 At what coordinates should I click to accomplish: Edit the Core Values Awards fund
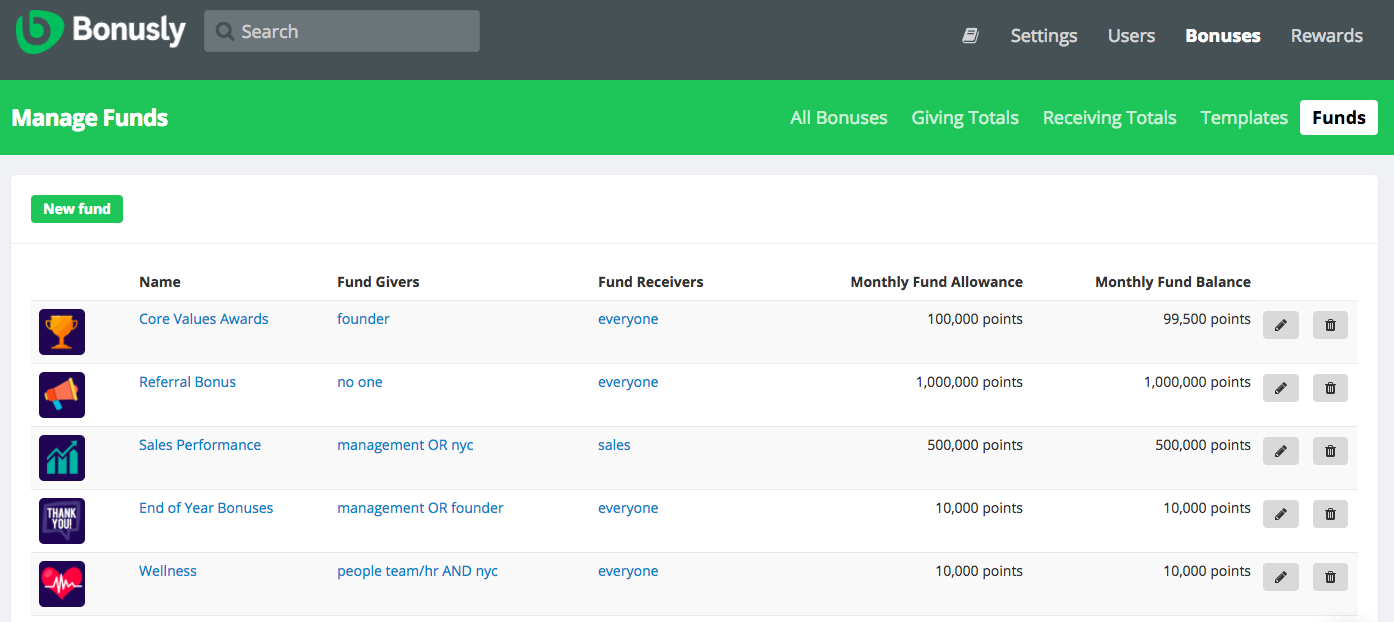pos(1281,324)
